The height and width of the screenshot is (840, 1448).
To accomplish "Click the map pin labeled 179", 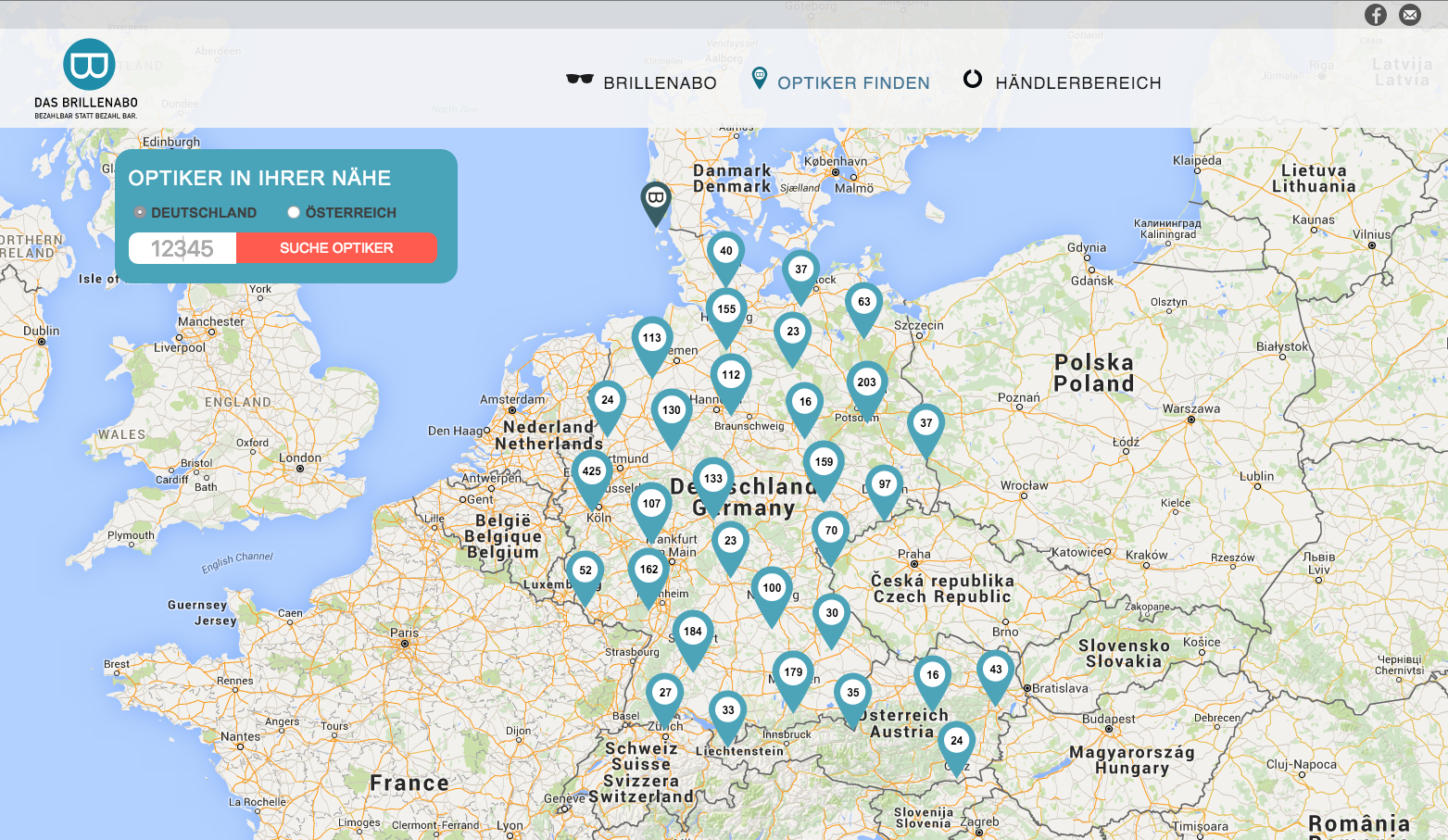I will point(793,681).
